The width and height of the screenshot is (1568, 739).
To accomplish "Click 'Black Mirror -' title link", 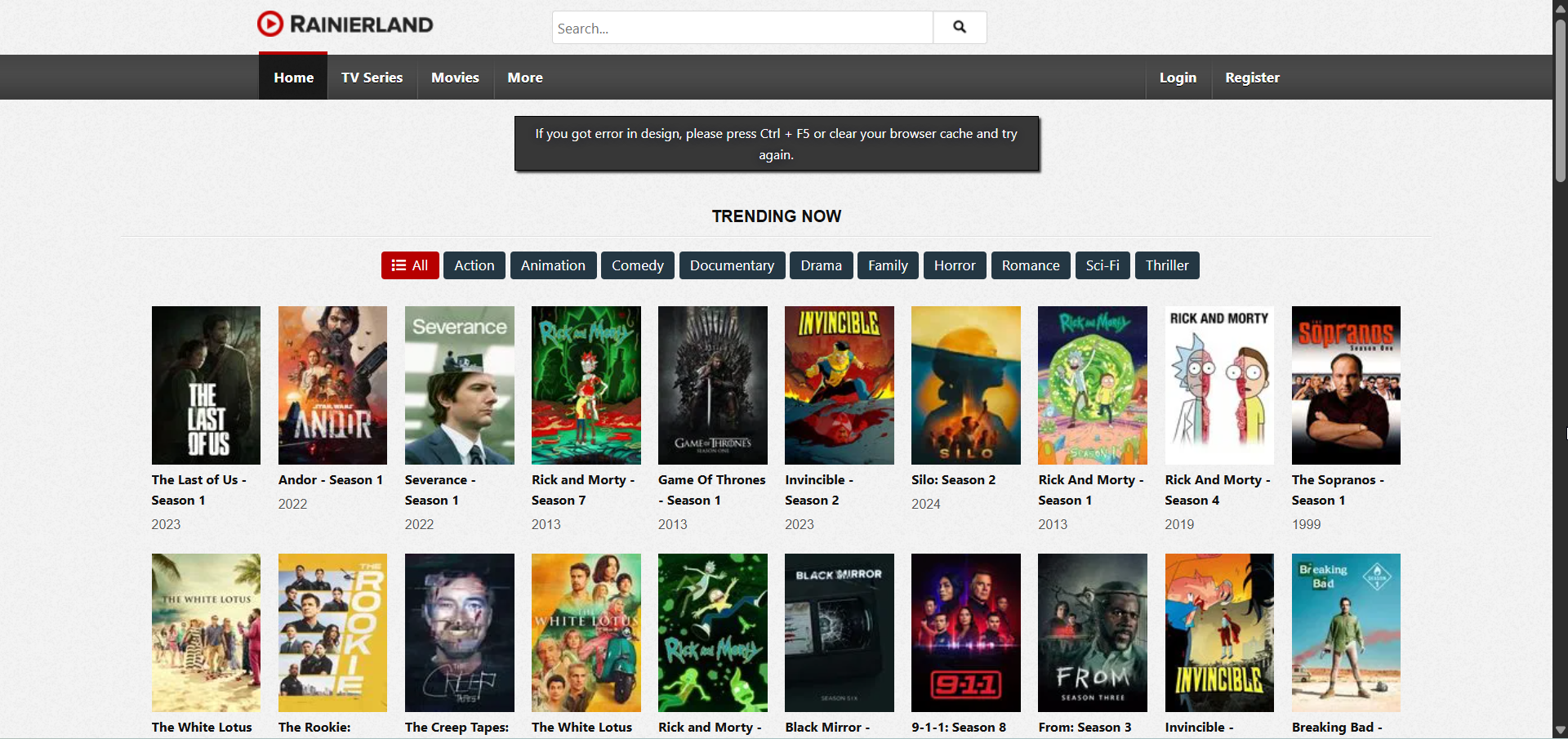I will (827, 728).
